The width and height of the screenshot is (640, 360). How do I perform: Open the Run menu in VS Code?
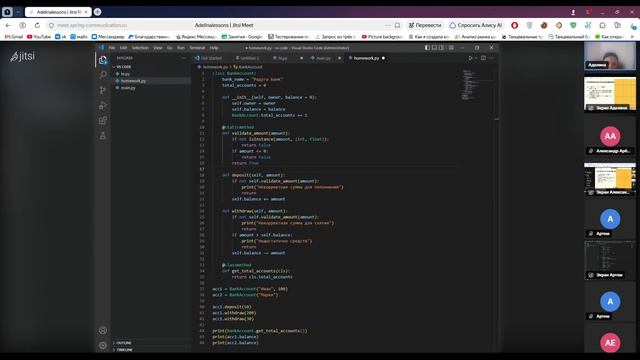click(x=181, y=48)
